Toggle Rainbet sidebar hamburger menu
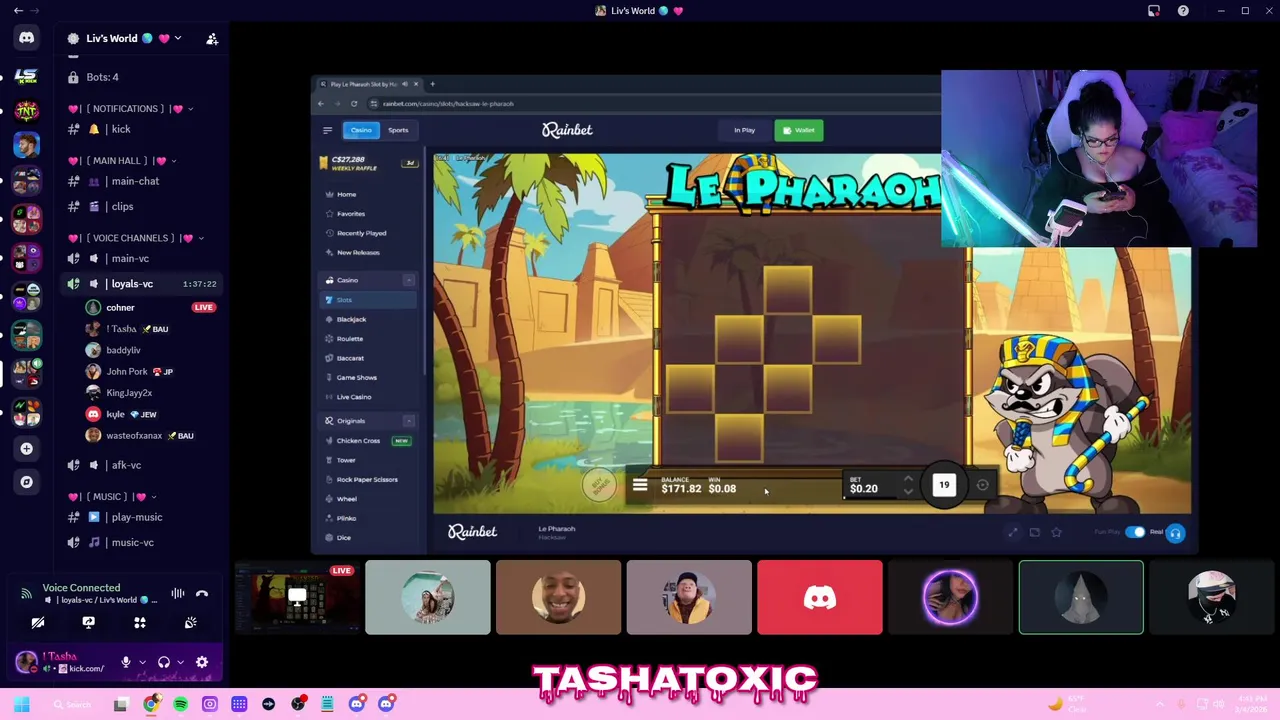The height and width of the screenshot is (720, 1280). [x=327, y=130]
